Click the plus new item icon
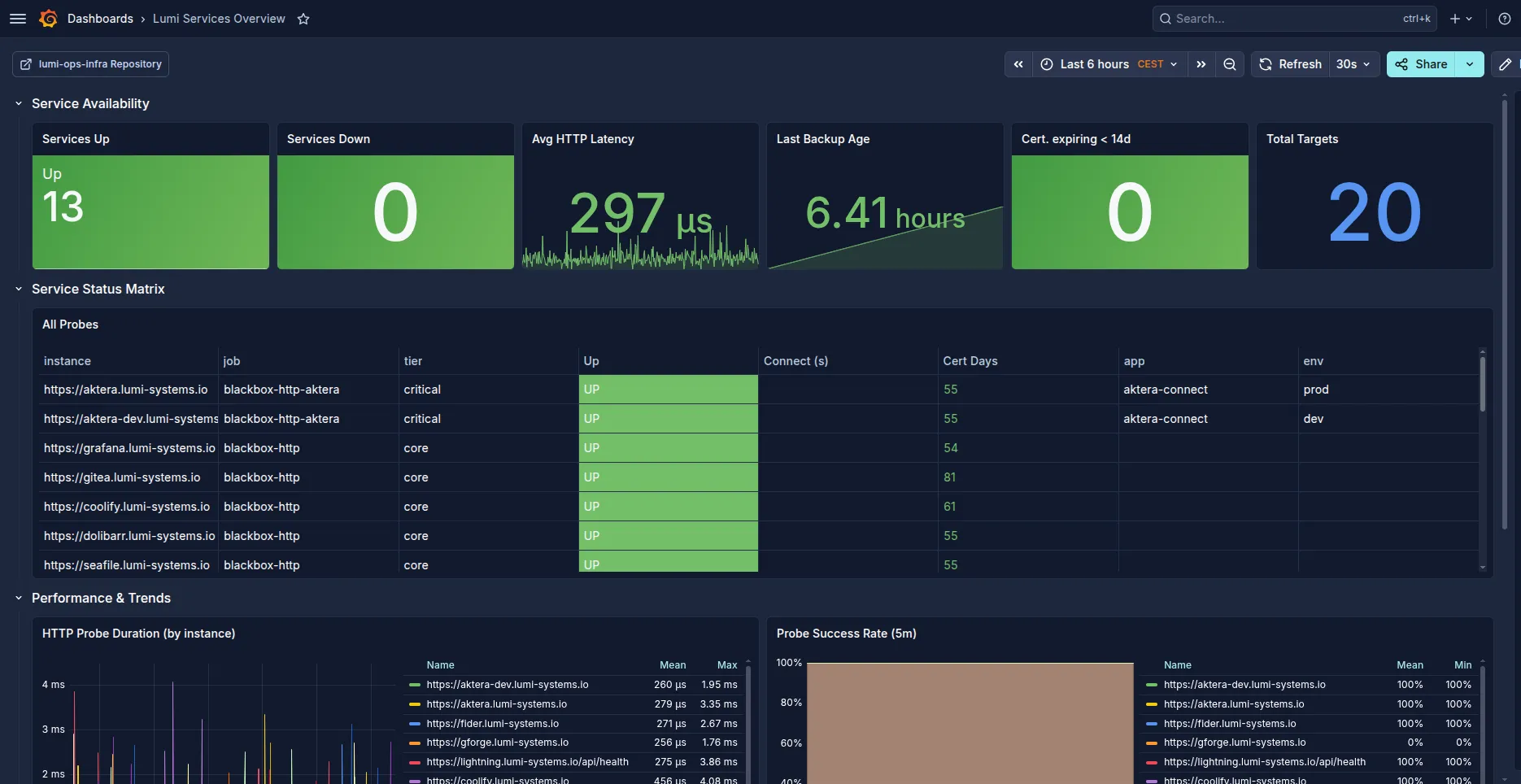Image resolution: width=1521 pixels, height=784 pixels. point(1455,19)
